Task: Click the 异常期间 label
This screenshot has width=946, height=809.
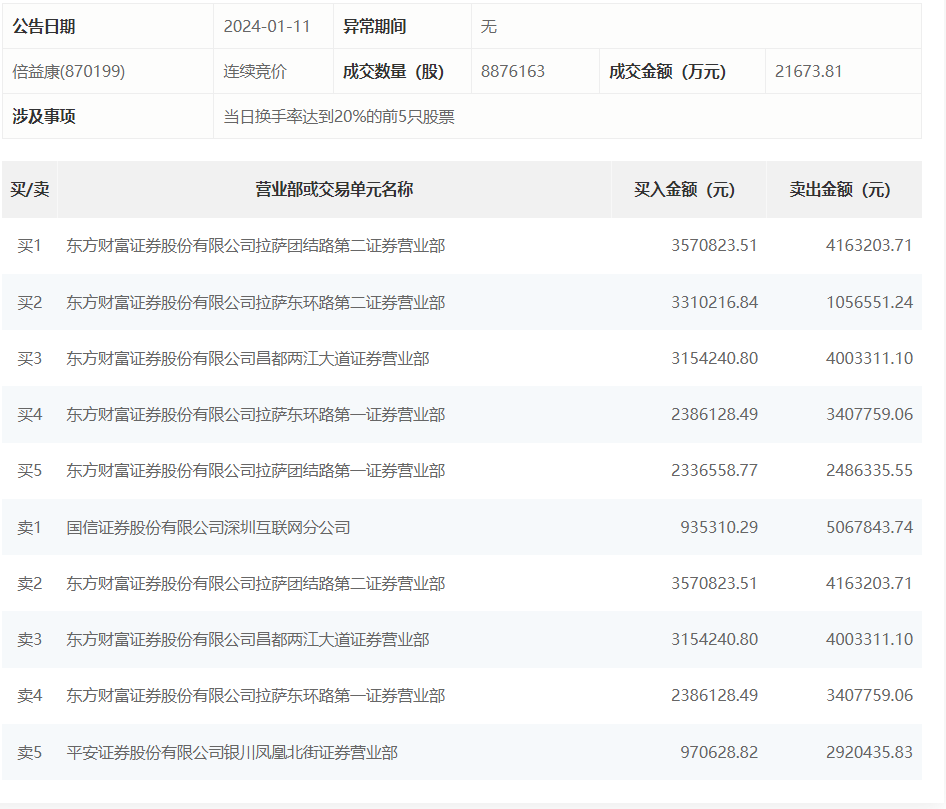Action: point(374,27)
